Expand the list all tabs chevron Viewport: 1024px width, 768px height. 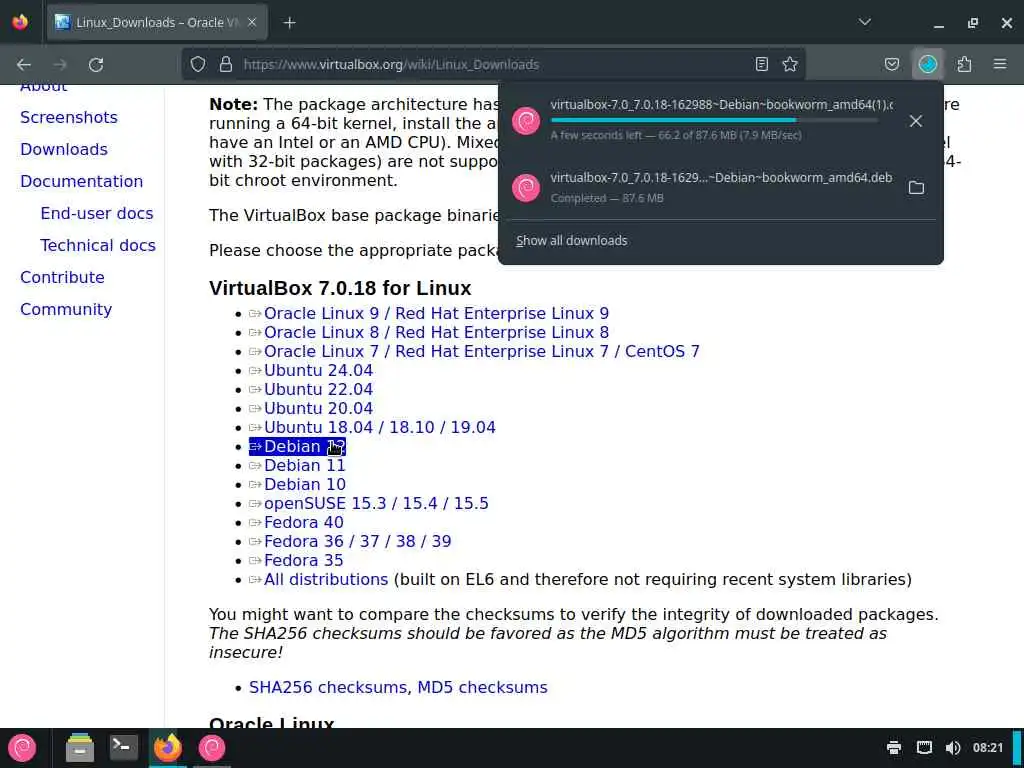[x=865, y=23]
